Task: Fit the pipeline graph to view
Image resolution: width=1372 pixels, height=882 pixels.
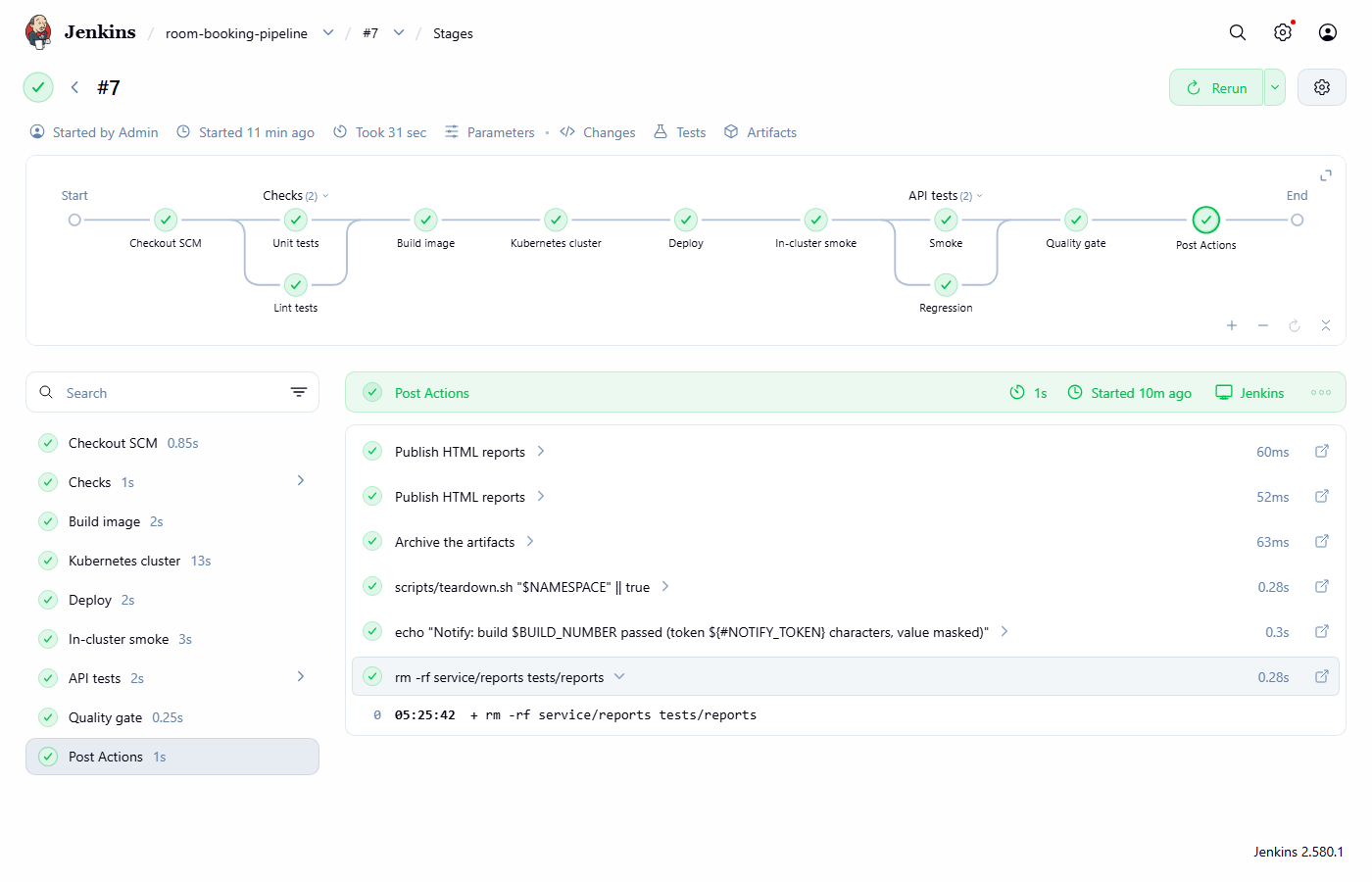Action: click(x=1326, y=325)
